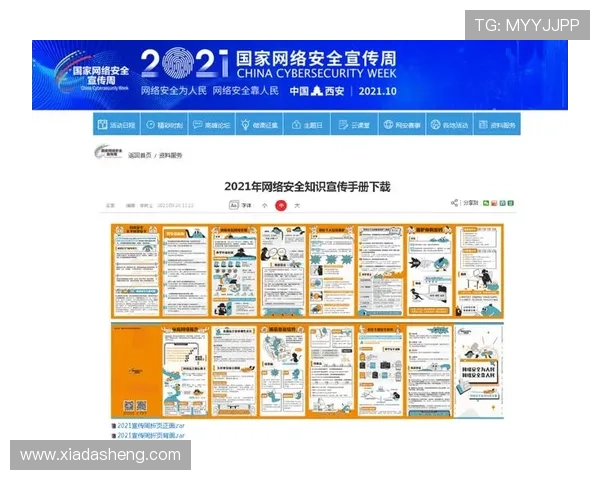Click the article publish date text
Screen dimensions: 600x480
coord(176,206)
